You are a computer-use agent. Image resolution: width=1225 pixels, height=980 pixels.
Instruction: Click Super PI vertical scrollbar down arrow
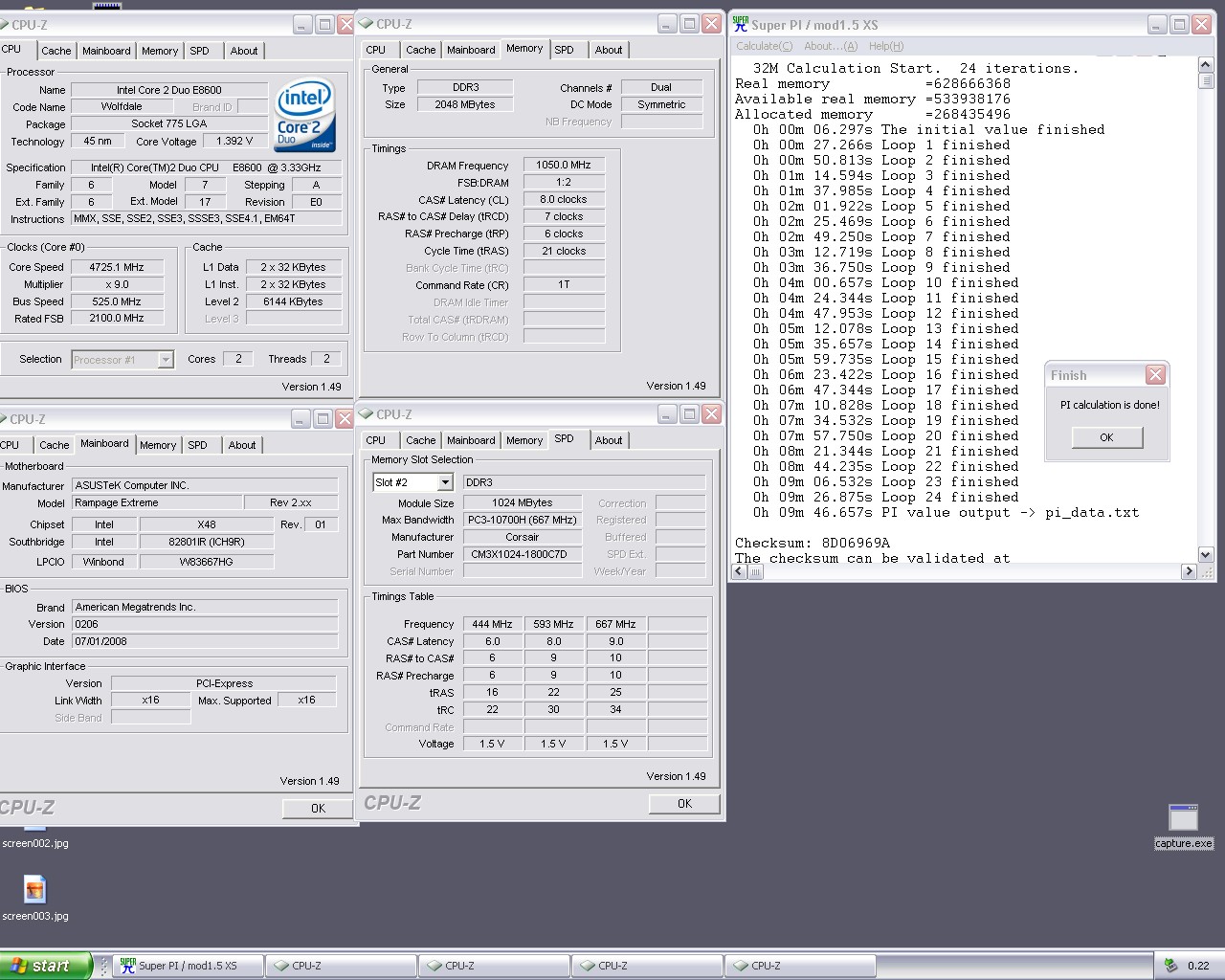[x=1206, y=554]
